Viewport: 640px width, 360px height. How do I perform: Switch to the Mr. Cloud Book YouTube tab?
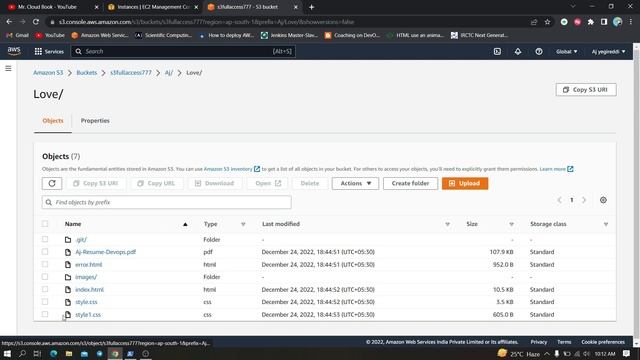[x=52, y=7]
